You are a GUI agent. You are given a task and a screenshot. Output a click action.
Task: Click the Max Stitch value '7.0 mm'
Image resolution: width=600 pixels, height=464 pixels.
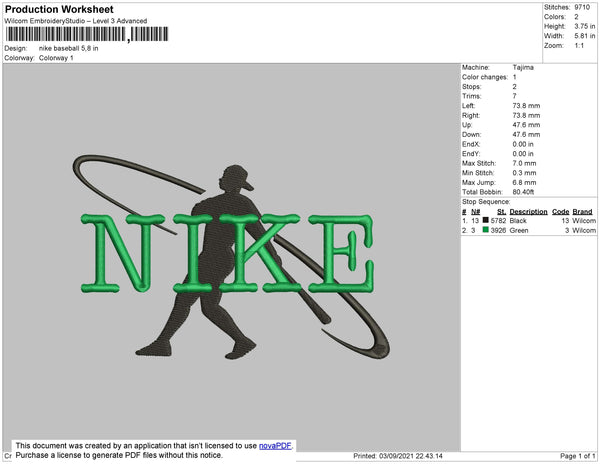pos(524,163)
